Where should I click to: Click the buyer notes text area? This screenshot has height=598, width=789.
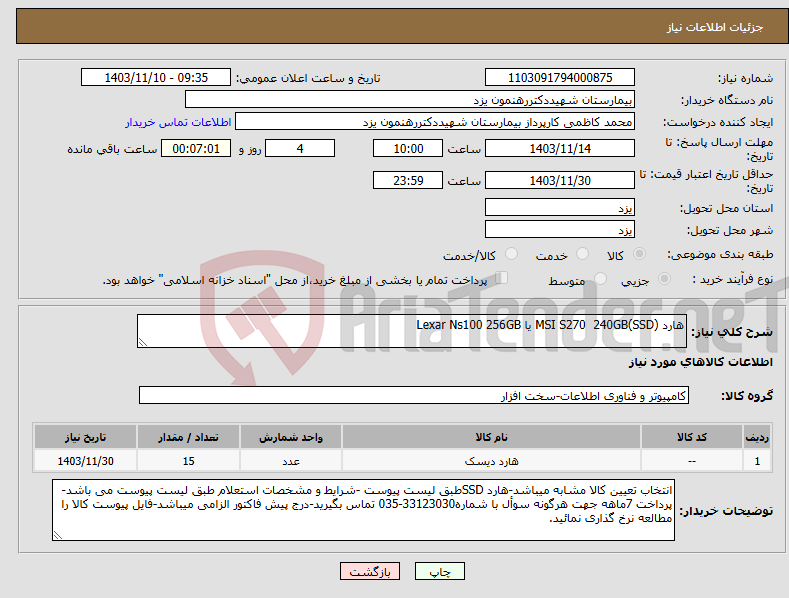(363, 510)
